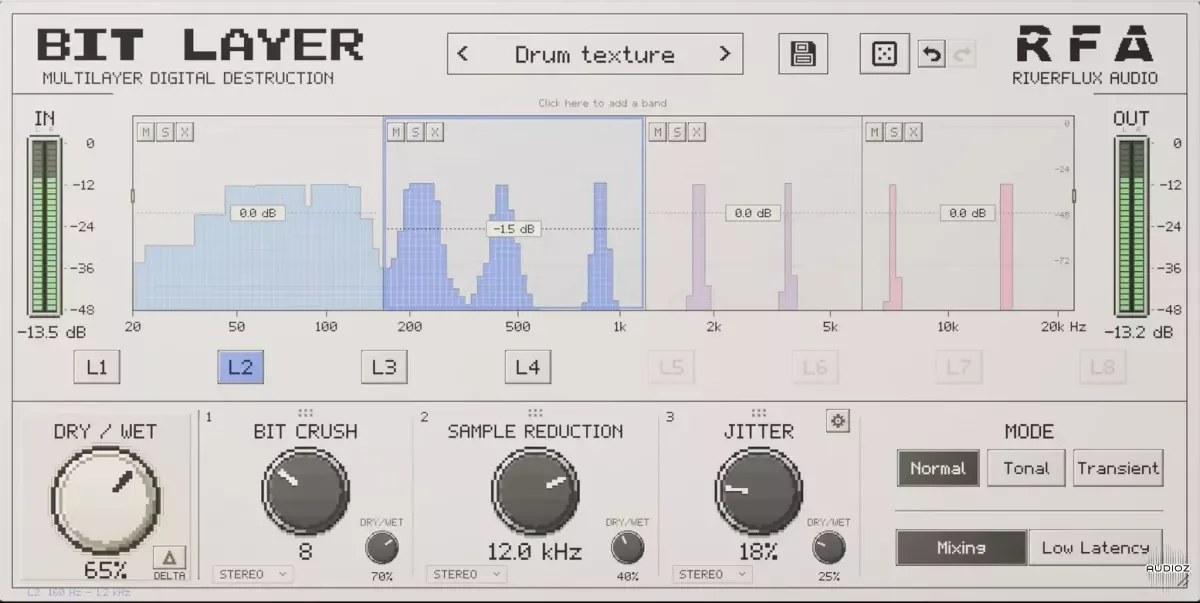Image resolution: width=1200 pixels, height=603 pixels.
Task: Go to previous preset with left arrow
Action: point(462,54)
